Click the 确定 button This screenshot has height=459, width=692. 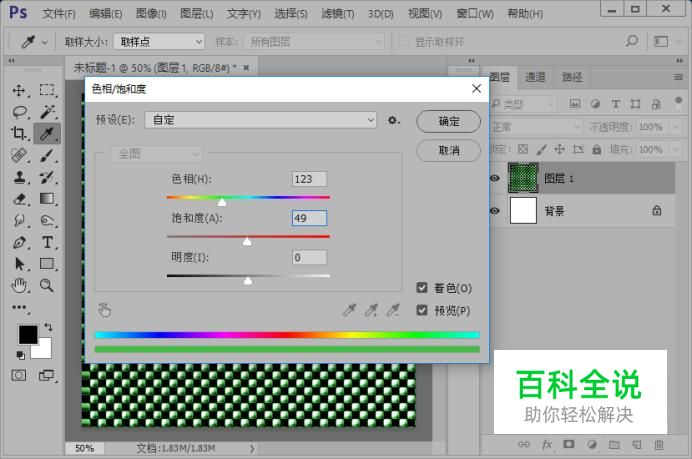(x=448, y=121)
